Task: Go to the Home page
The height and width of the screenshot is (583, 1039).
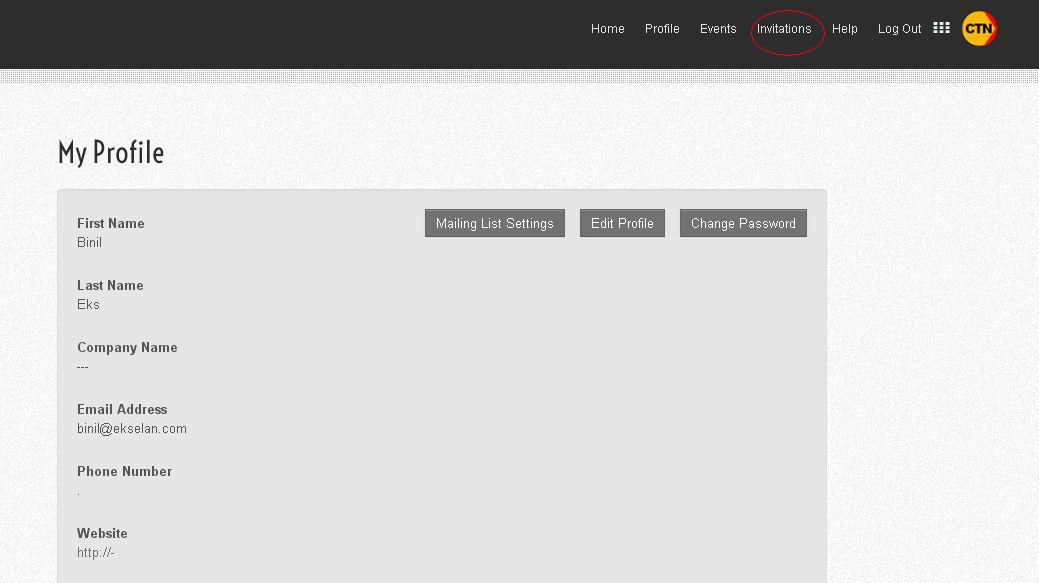Action: click(x=607, y=29)
